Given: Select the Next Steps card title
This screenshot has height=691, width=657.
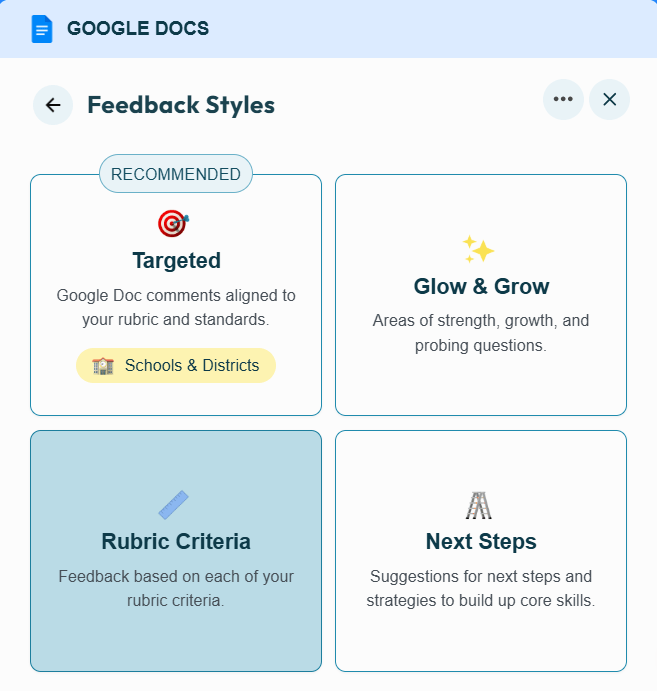Looking at the screenshot, I should click(x=481, y=542).
